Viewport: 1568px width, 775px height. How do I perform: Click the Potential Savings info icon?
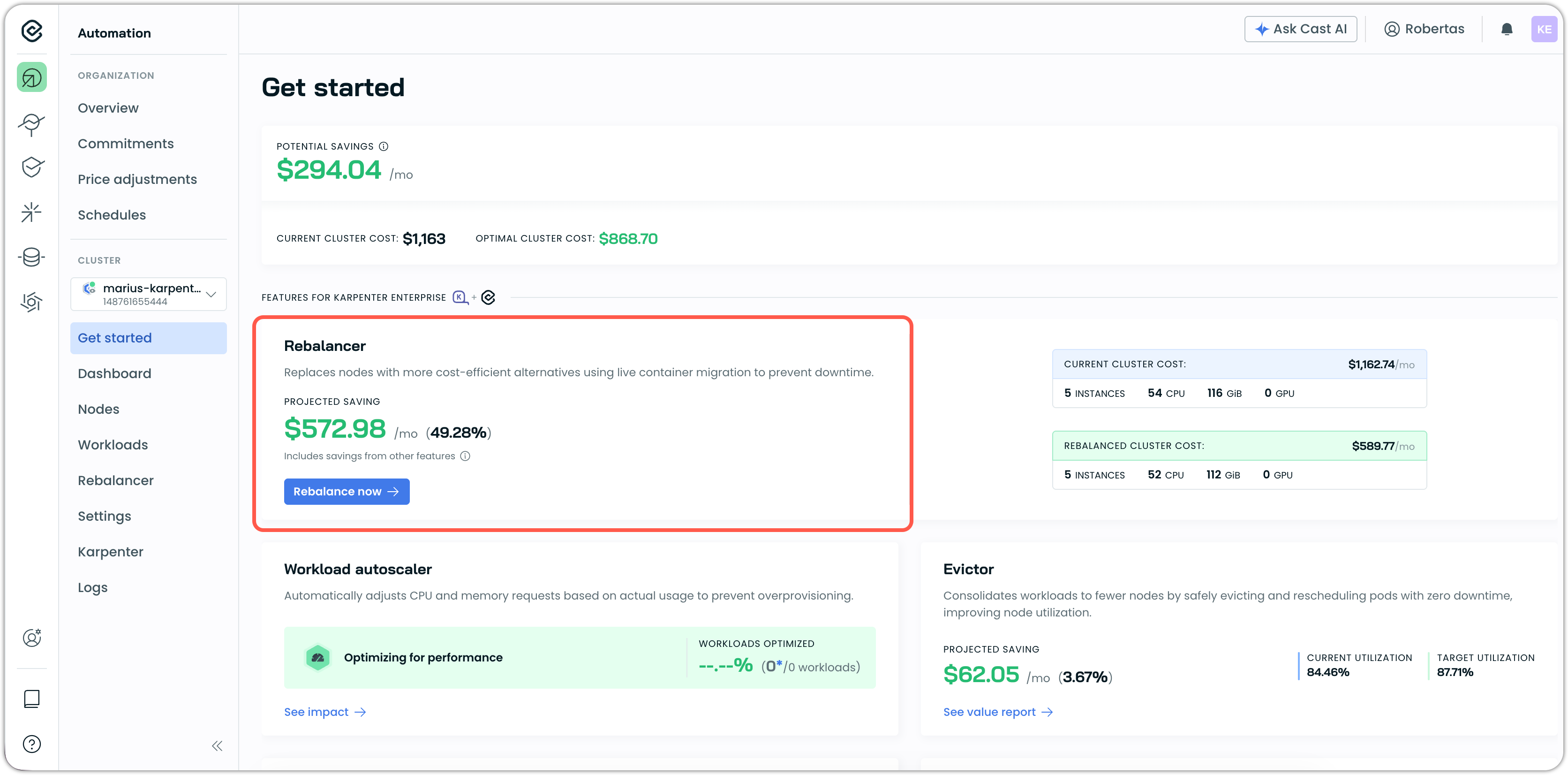[x=384, y=146]
